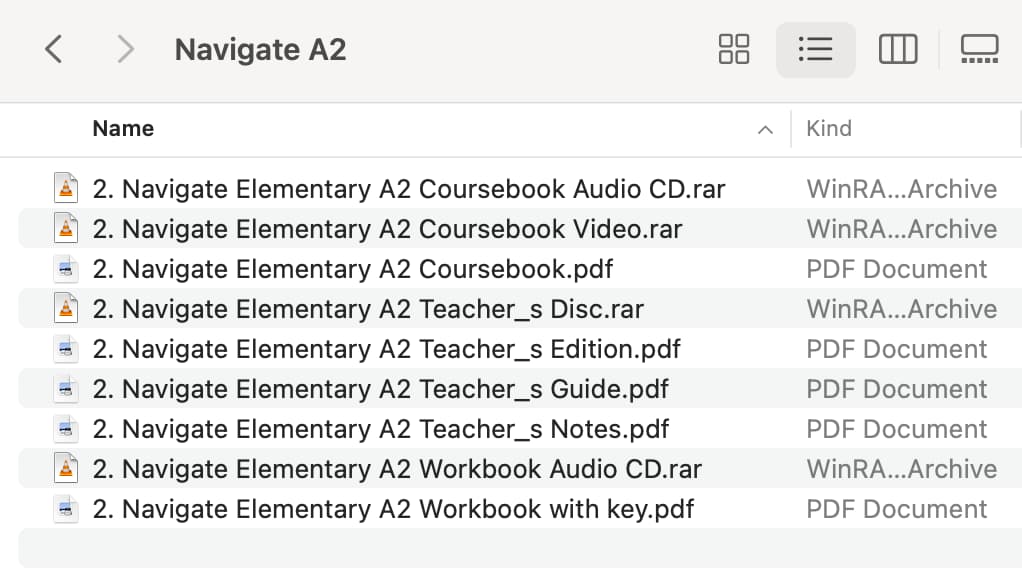Select Teacher_s Disc.rar file row
The width and height of the screenshot is (1022, 570).
520,309
